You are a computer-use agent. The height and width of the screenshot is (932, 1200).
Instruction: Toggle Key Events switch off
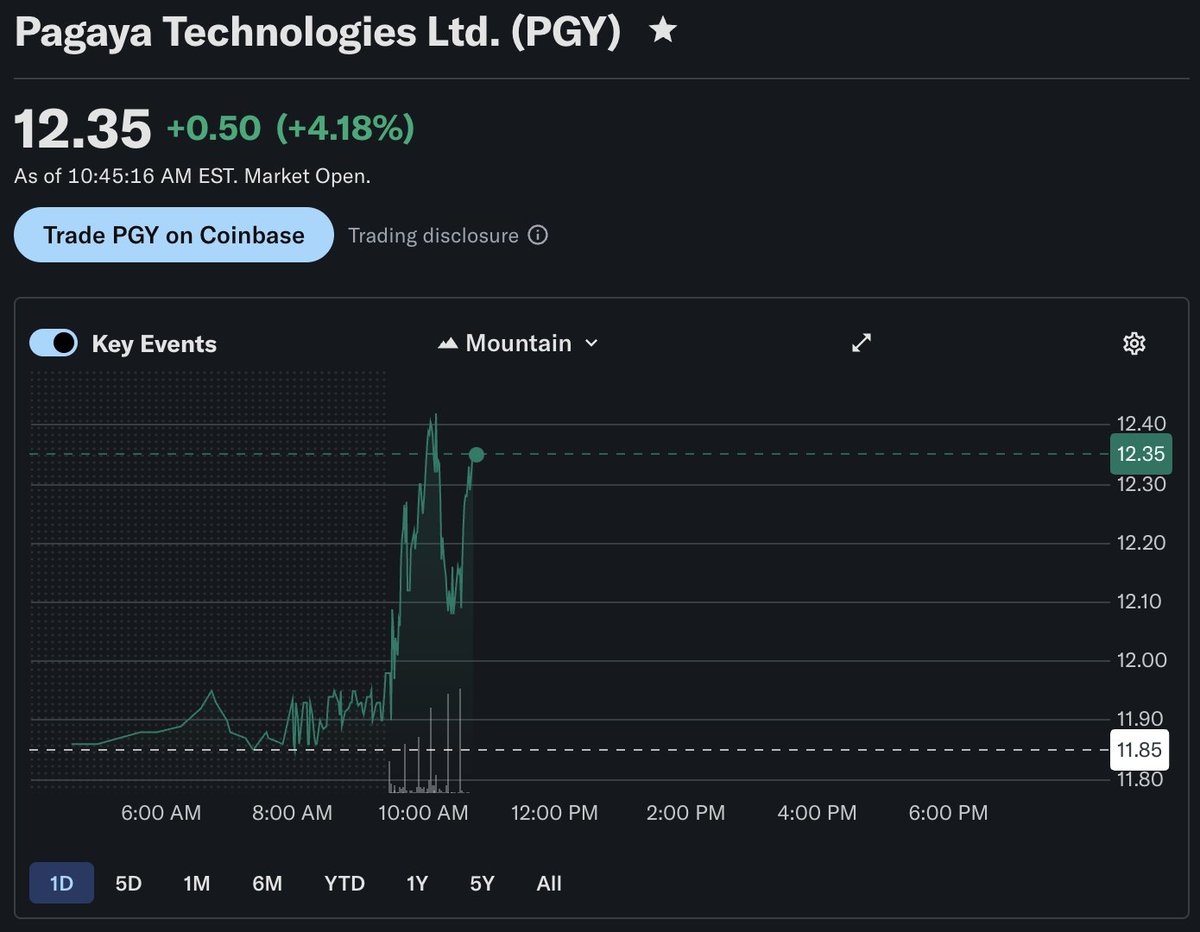pos(53,343)
